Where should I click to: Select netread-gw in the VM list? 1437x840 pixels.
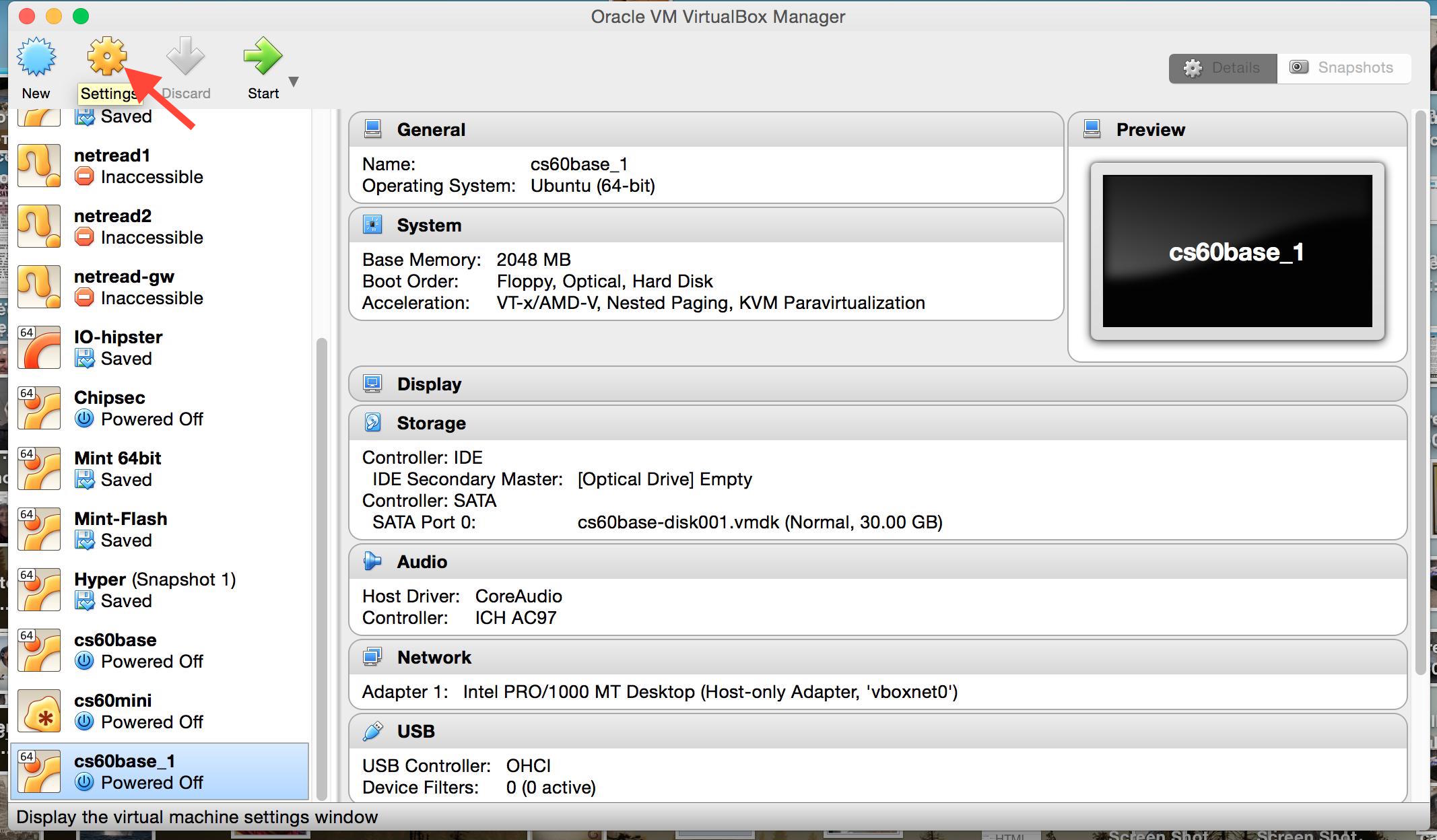(160, 287)
